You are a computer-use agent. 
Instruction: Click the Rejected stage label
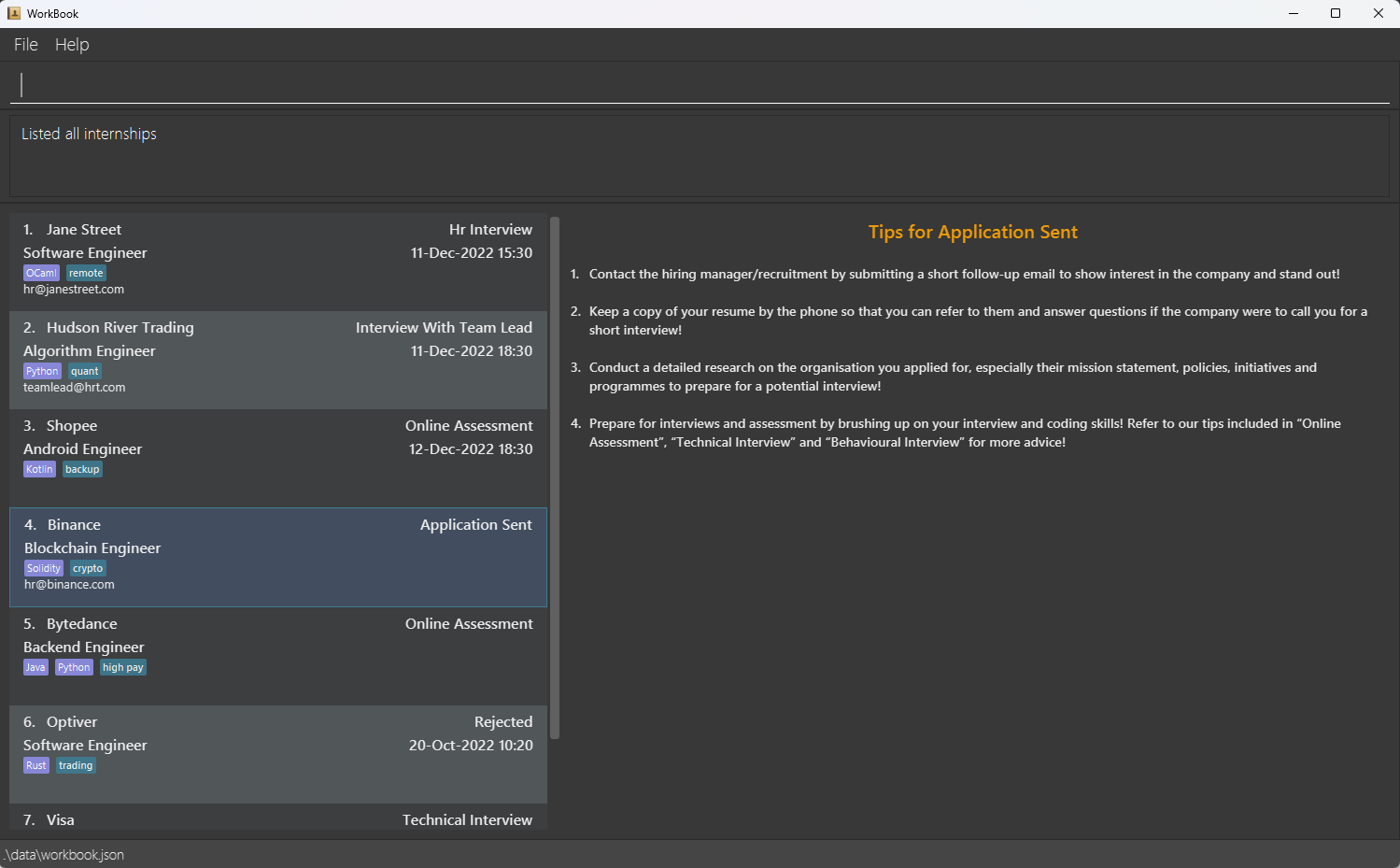503,722
